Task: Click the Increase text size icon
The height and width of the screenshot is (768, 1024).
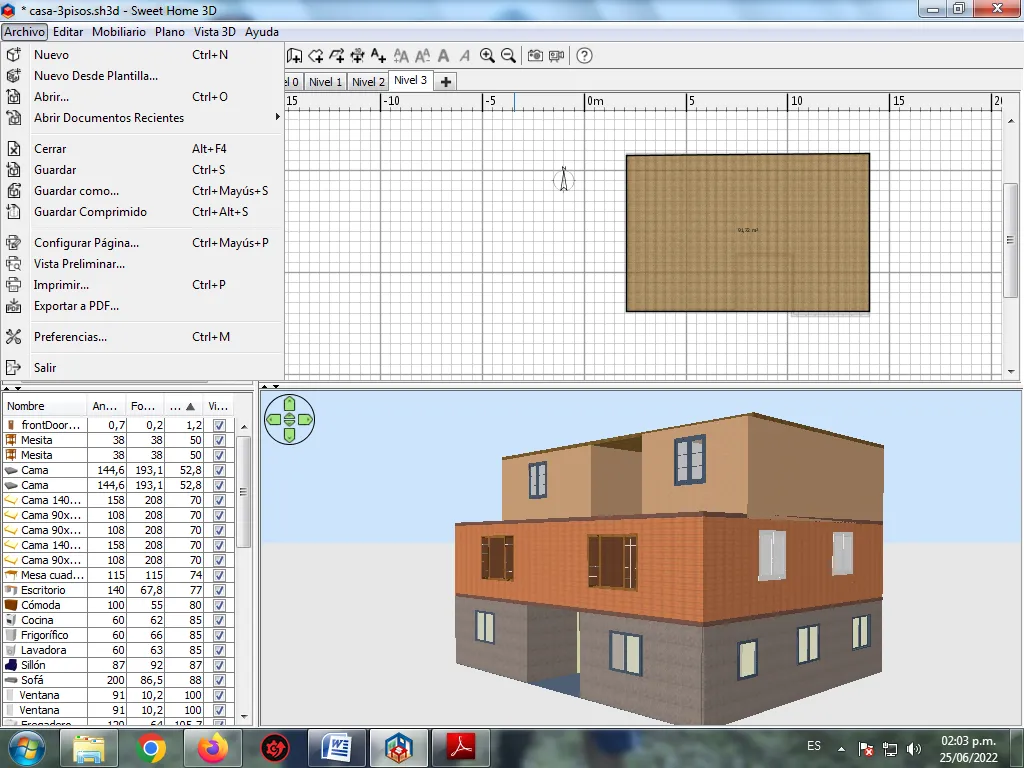Action: 401,56
